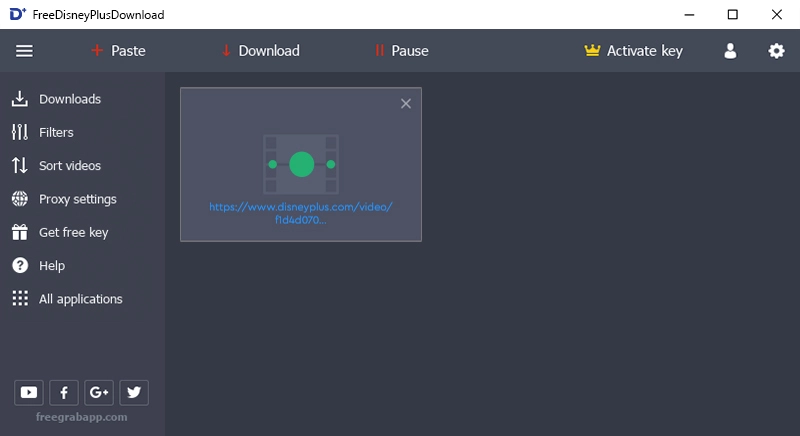800x436 pixels.
Task: Open Proxy settings
Action: tap(64, 199)
